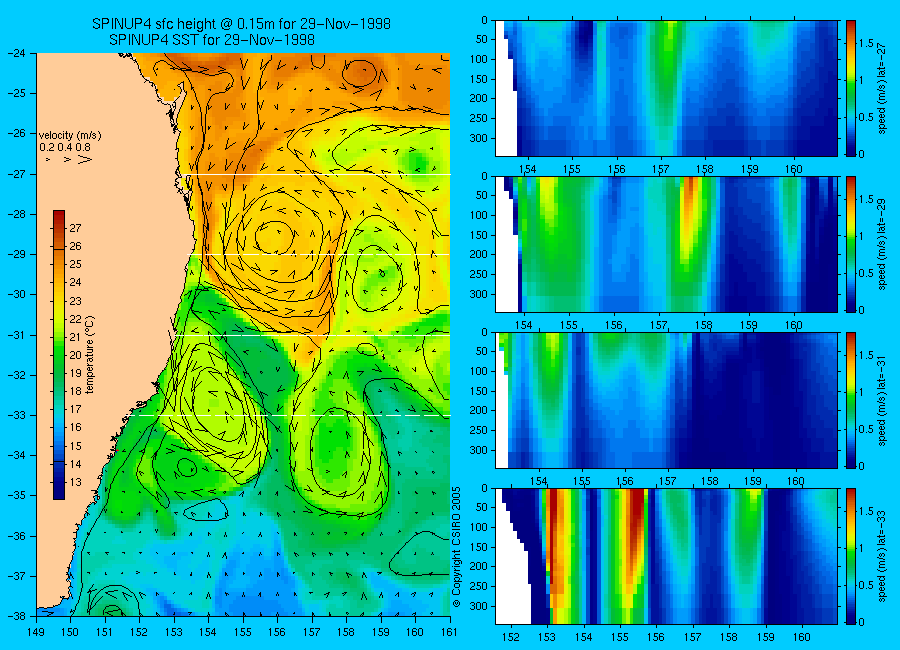Viewport: 900px width, 650px height.
Task: Click the 20 tick on the temperature color bar
Action: pyautogui.click(x=75, y=355)
